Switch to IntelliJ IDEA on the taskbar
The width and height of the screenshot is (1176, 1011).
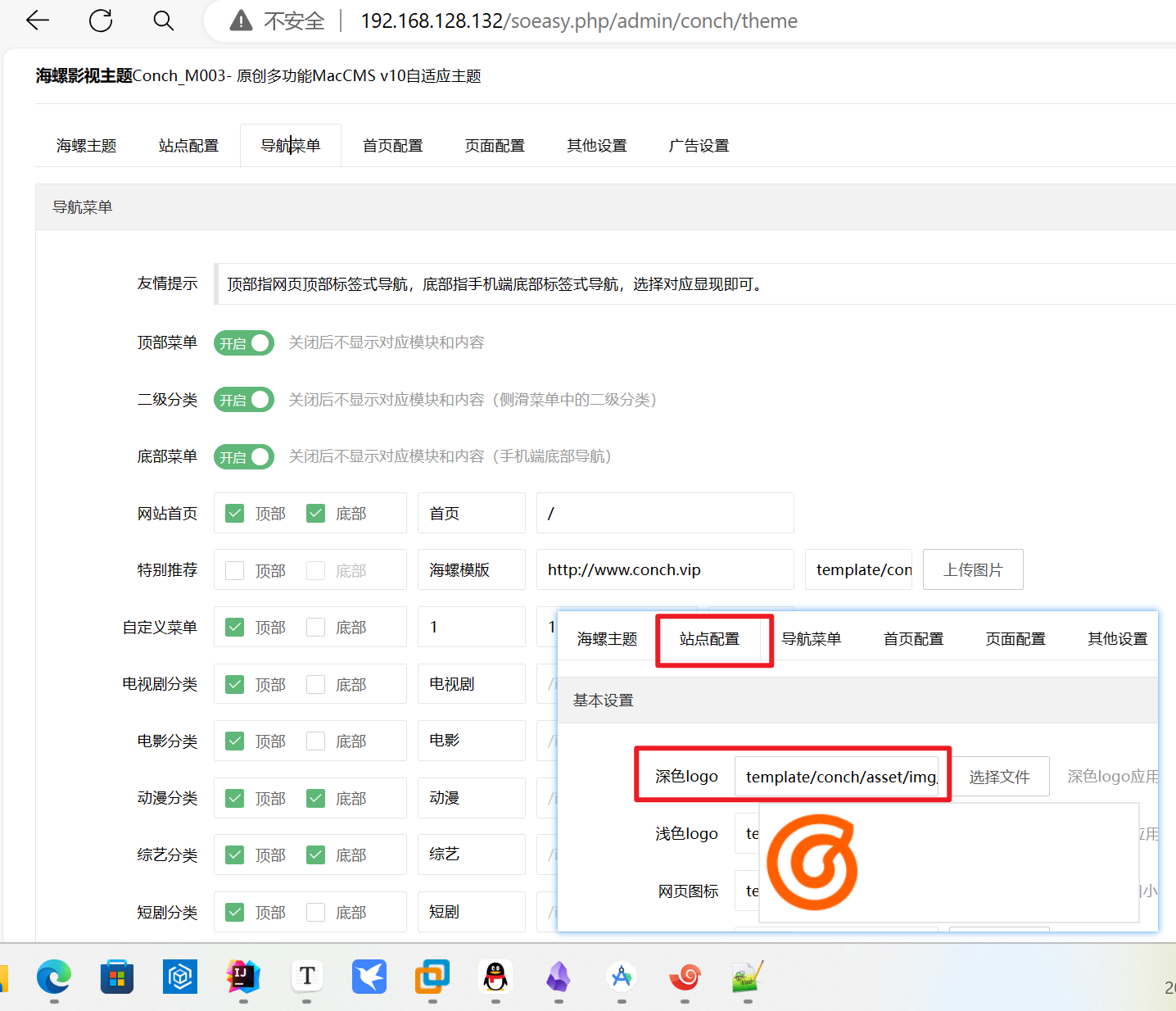point(243,977)
